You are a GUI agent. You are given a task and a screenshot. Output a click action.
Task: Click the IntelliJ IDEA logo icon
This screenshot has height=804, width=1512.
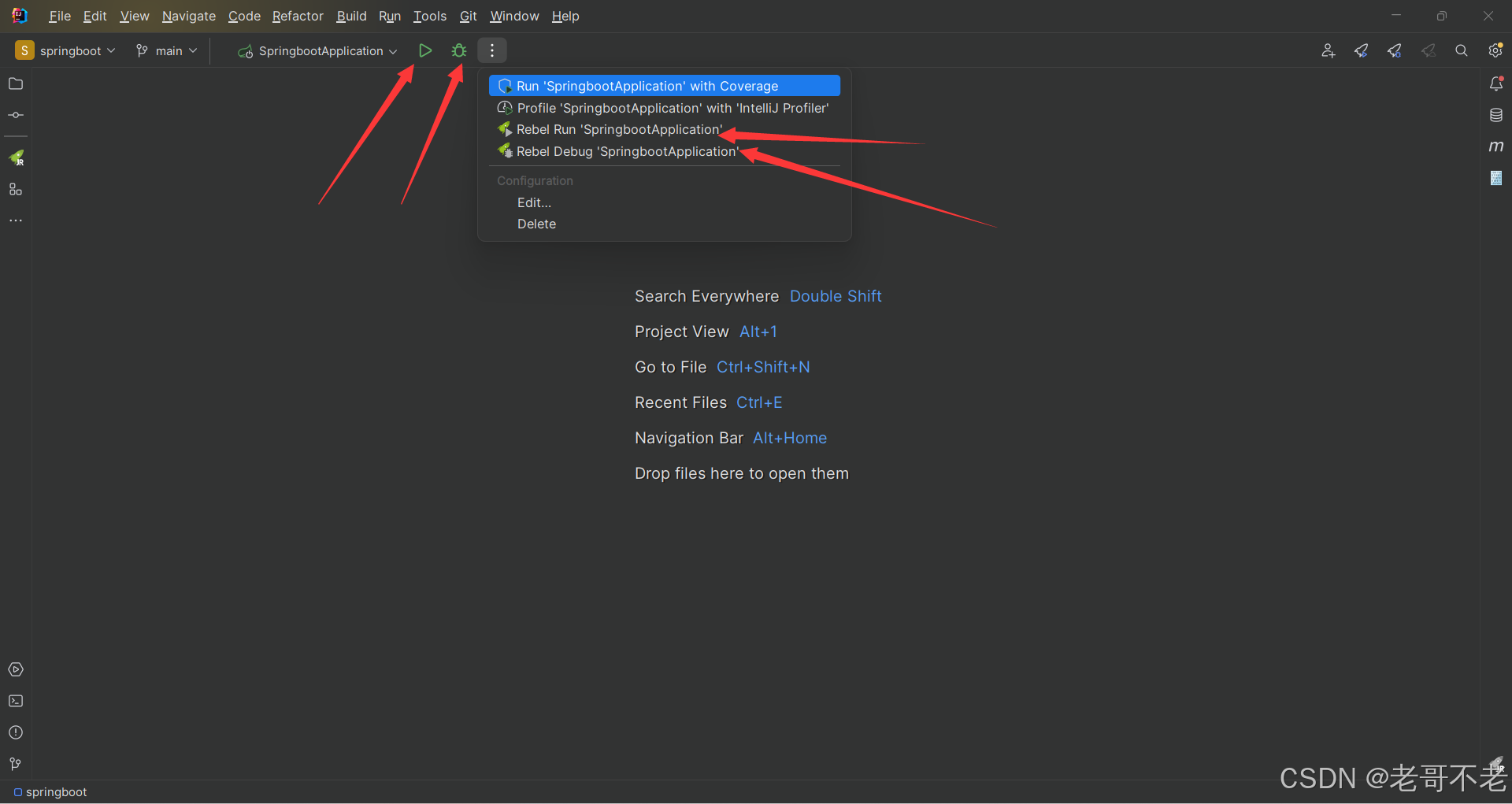pyautogui.click(x=20, y=16)
